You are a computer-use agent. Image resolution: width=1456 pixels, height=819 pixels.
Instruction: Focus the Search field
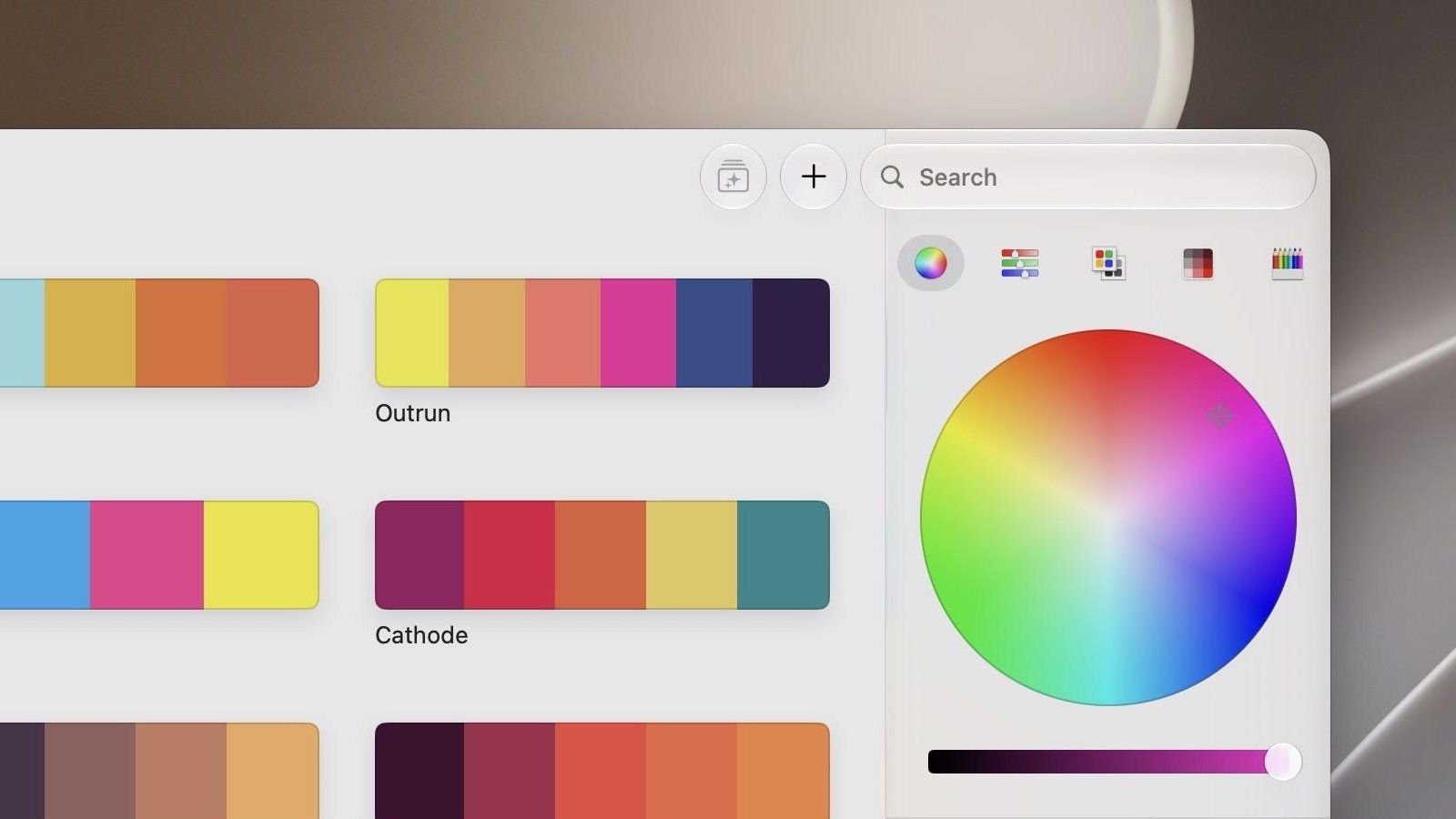point(1087,177)
